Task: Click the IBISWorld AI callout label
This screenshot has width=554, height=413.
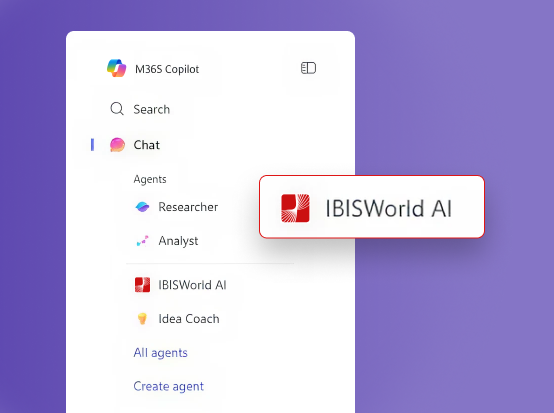Action: point(389,208)
